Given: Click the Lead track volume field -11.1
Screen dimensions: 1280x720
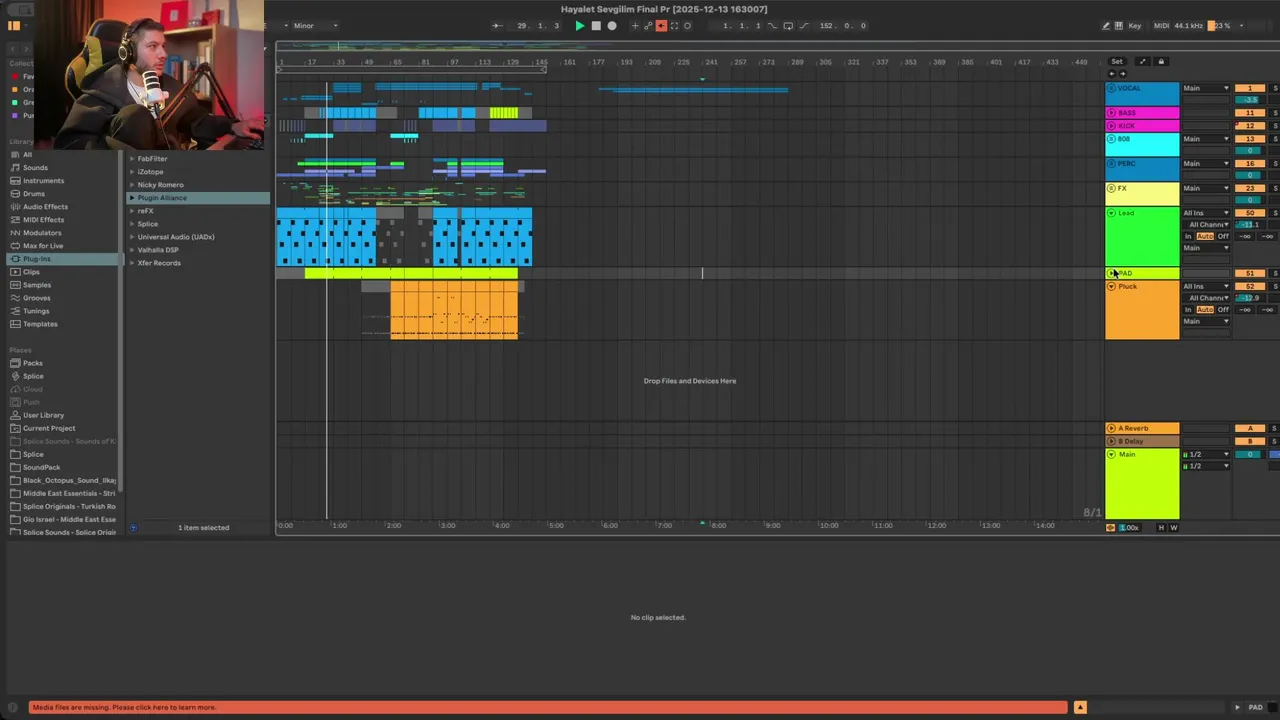Looking at the screenshot, I should point(1250,225).
